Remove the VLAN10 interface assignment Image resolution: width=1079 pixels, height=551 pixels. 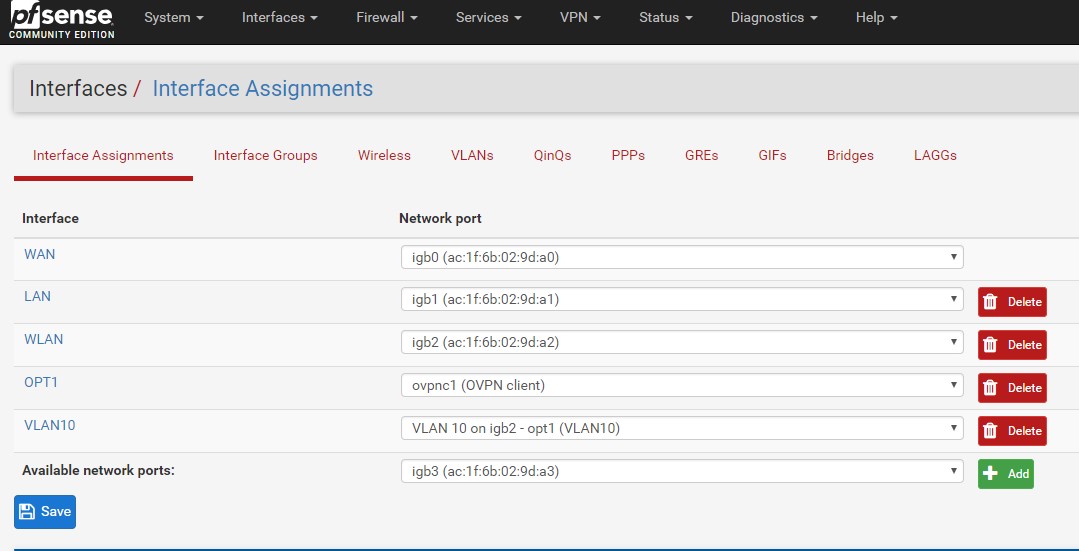pos(1011,431)
